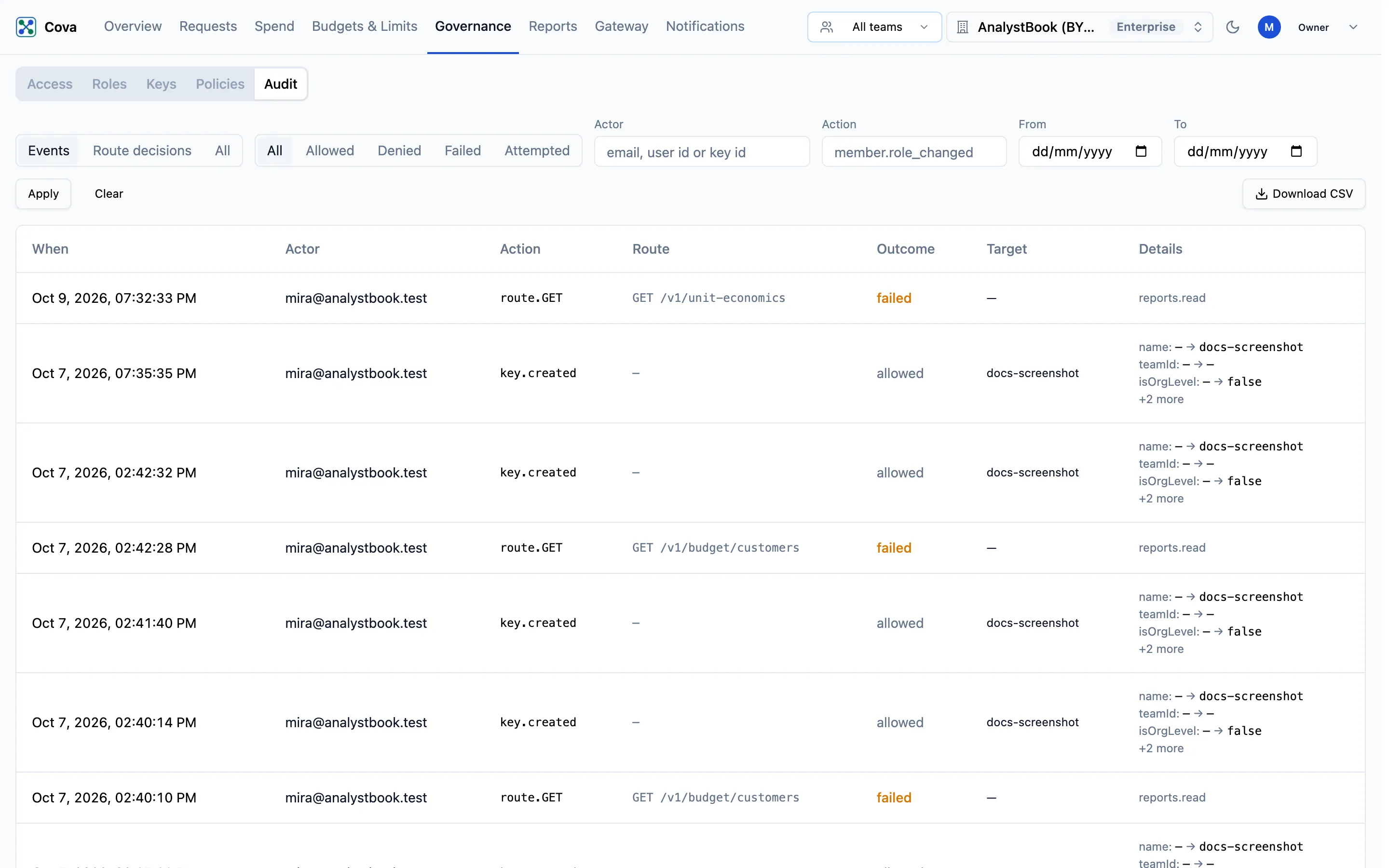1389x868 pixels.
Task: Expand +2 more on Oct 7 07:35:35 PM row
Action: tap(1161, 399)
